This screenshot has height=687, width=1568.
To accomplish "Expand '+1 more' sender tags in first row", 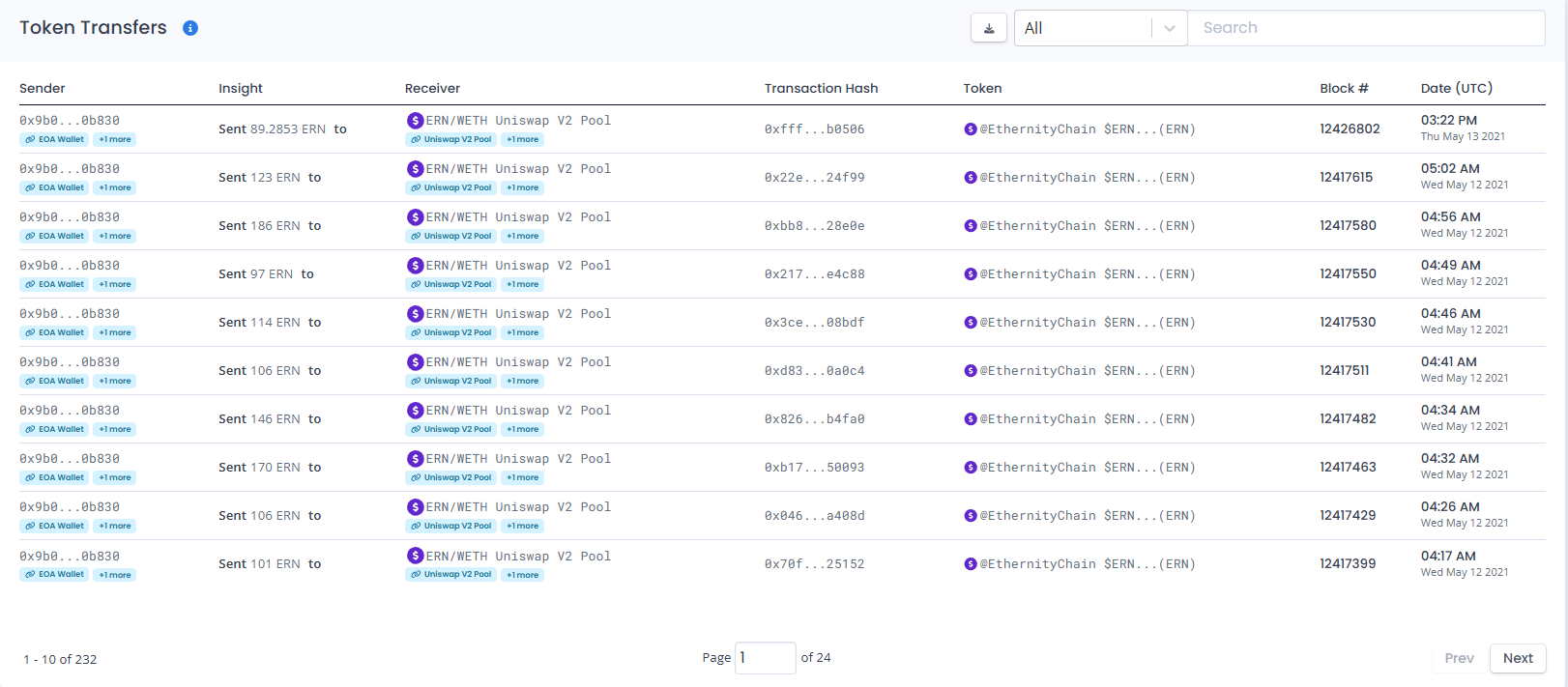I will 115,140.
